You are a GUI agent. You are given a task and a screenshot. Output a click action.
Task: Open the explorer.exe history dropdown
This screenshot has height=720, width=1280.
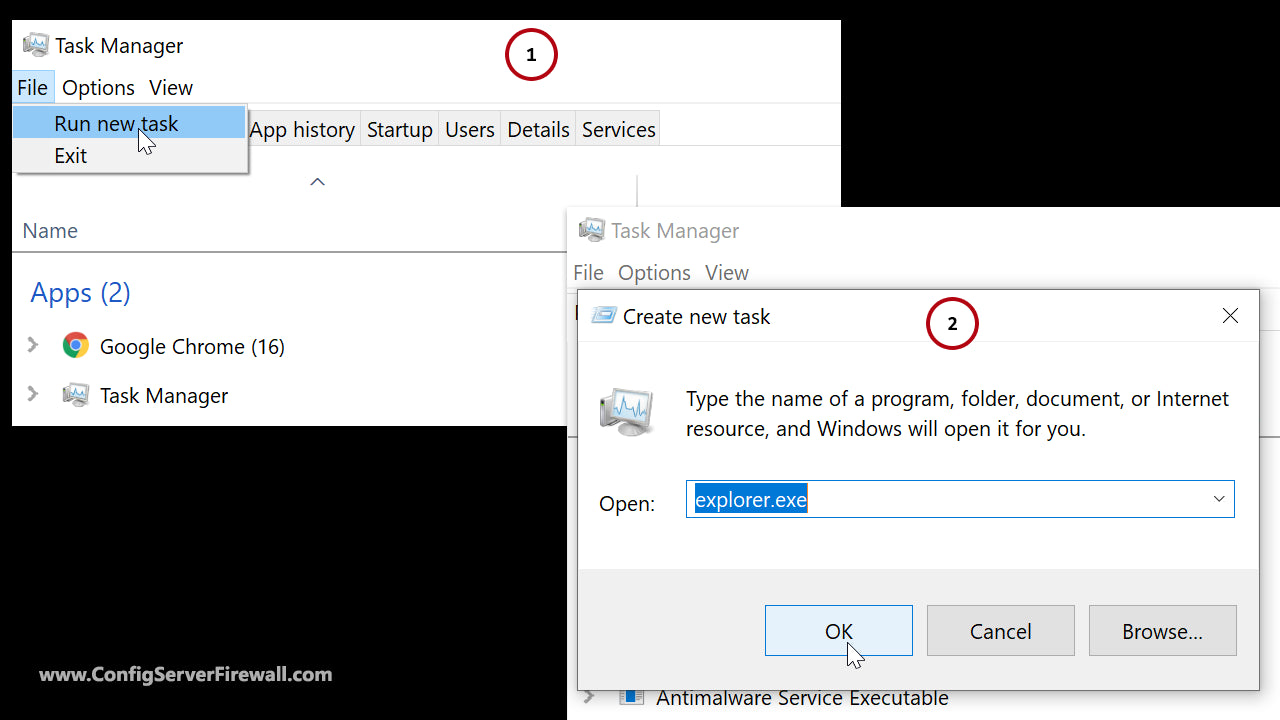tap(1218, 498)
